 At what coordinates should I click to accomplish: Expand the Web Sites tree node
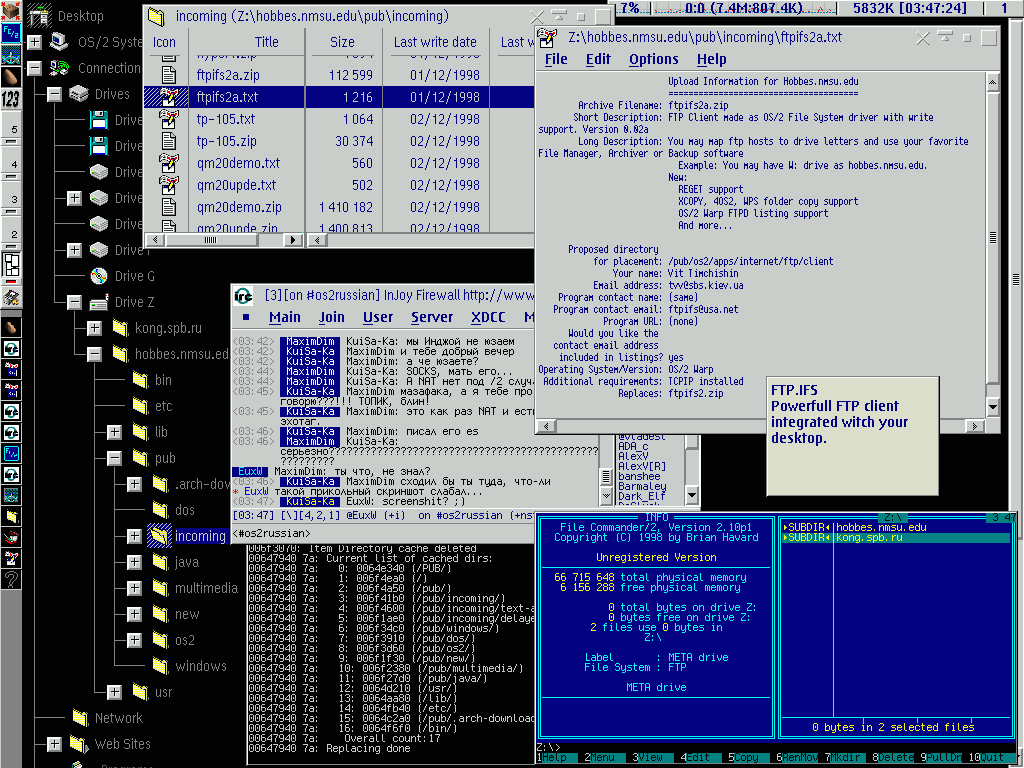(54, 744)
